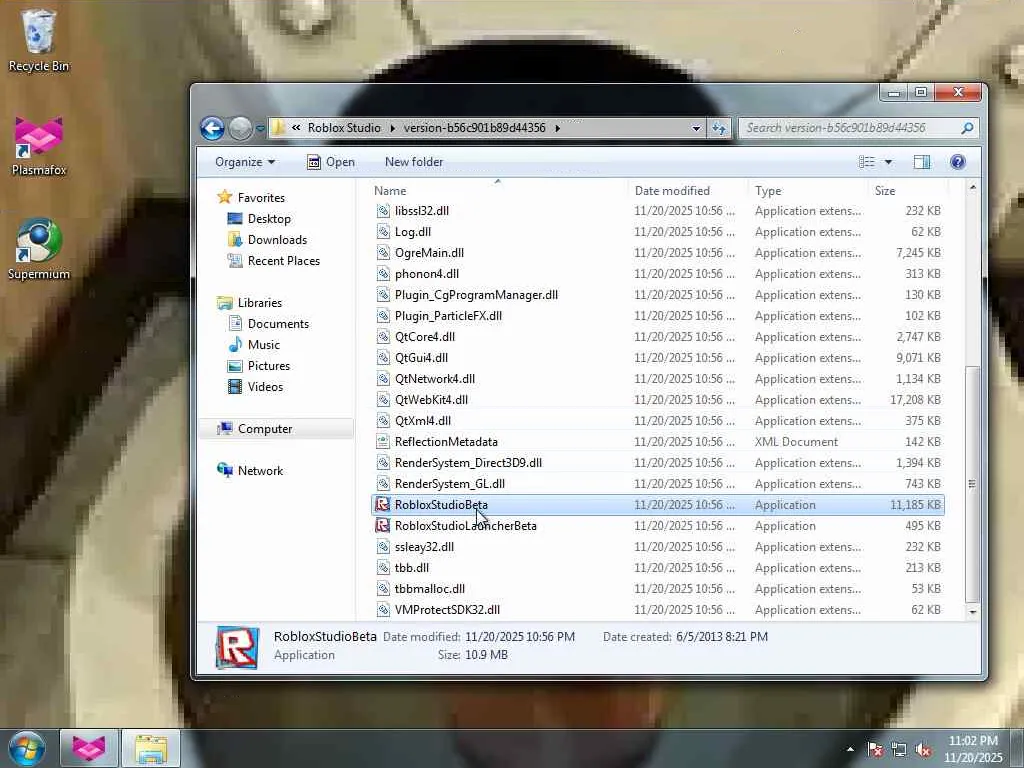This screenshot has width=1024, height=768.
Task: Select Libraries in the navigation pane
Action: pos(259,302)
